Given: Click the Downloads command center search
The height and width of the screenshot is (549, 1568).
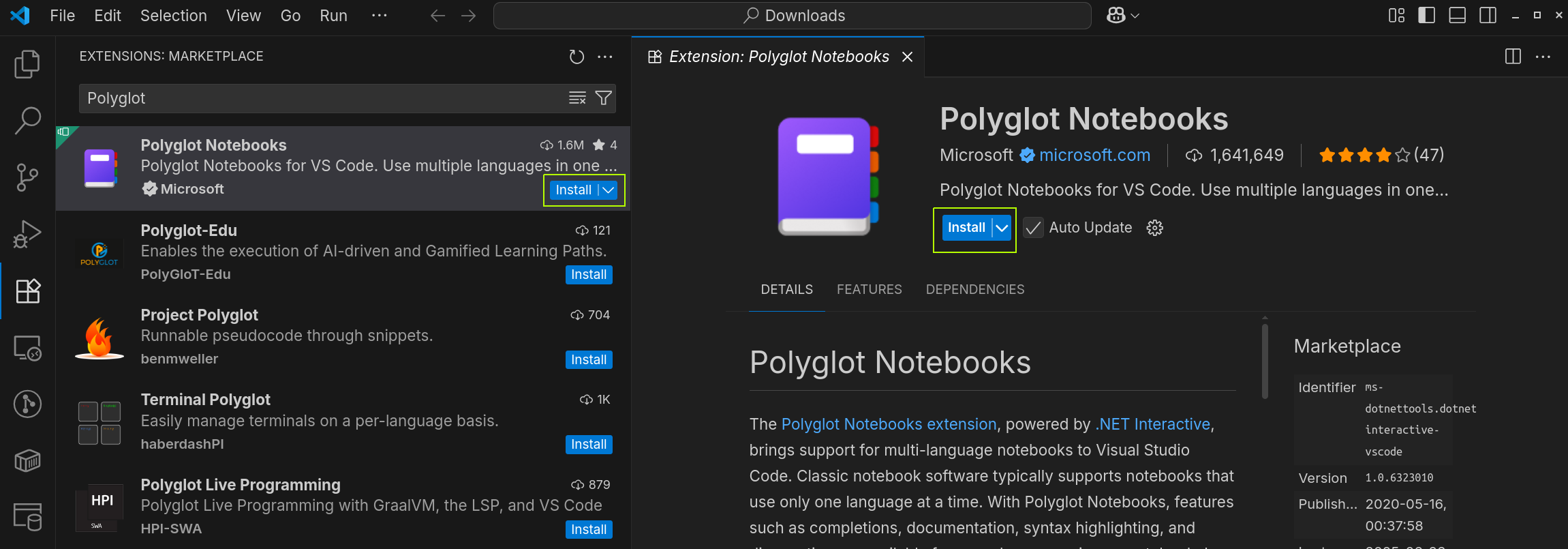Looking at the screenshot, I should point(792,16).
